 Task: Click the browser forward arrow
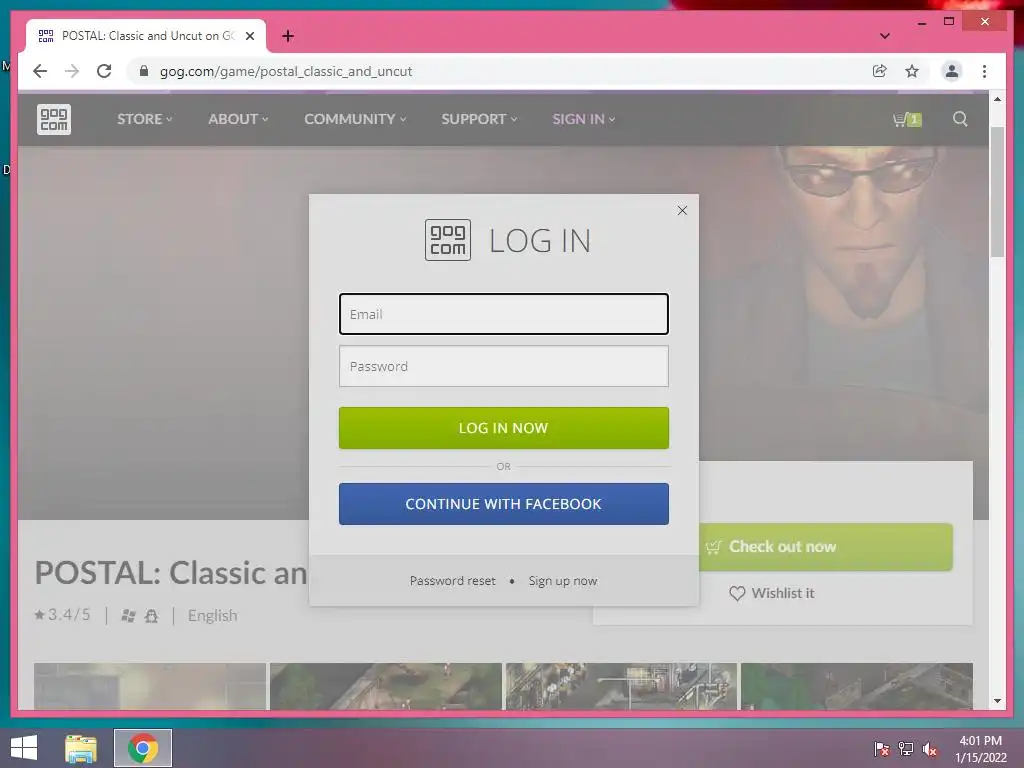pos(72,71)
